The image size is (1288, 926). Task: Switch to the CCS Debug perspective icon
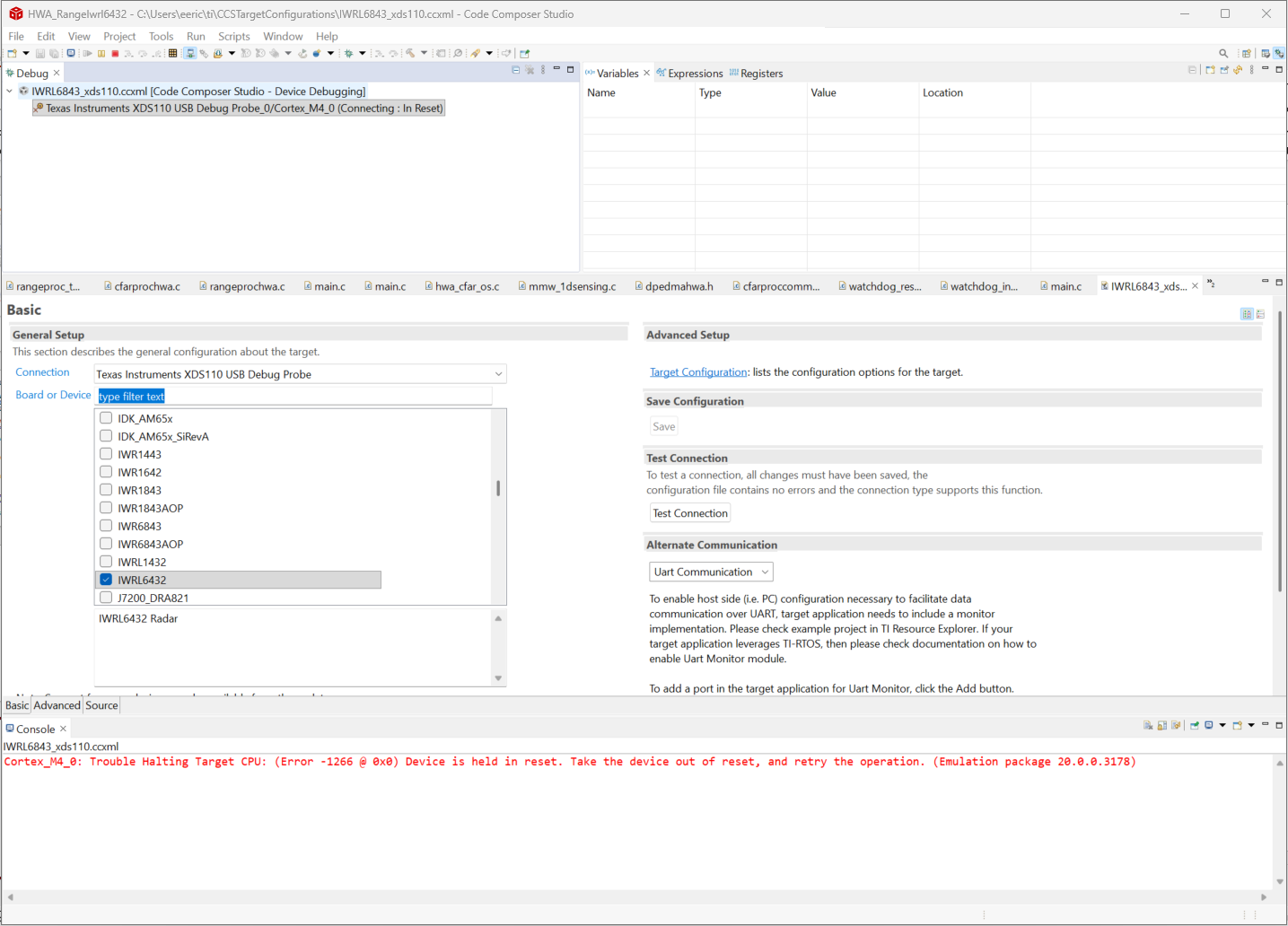pos(1279,54)
